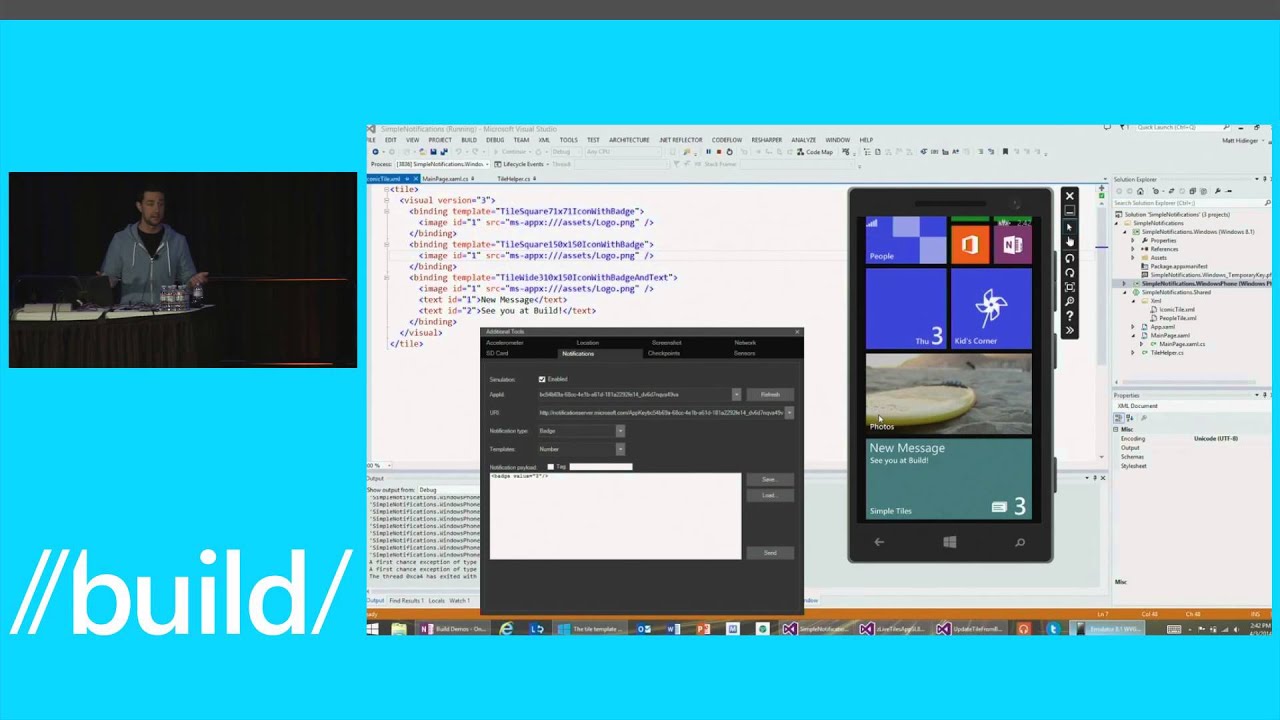Click Restart debugging icon
This screenshot has height=720, width=1280.
pos(728,152)
